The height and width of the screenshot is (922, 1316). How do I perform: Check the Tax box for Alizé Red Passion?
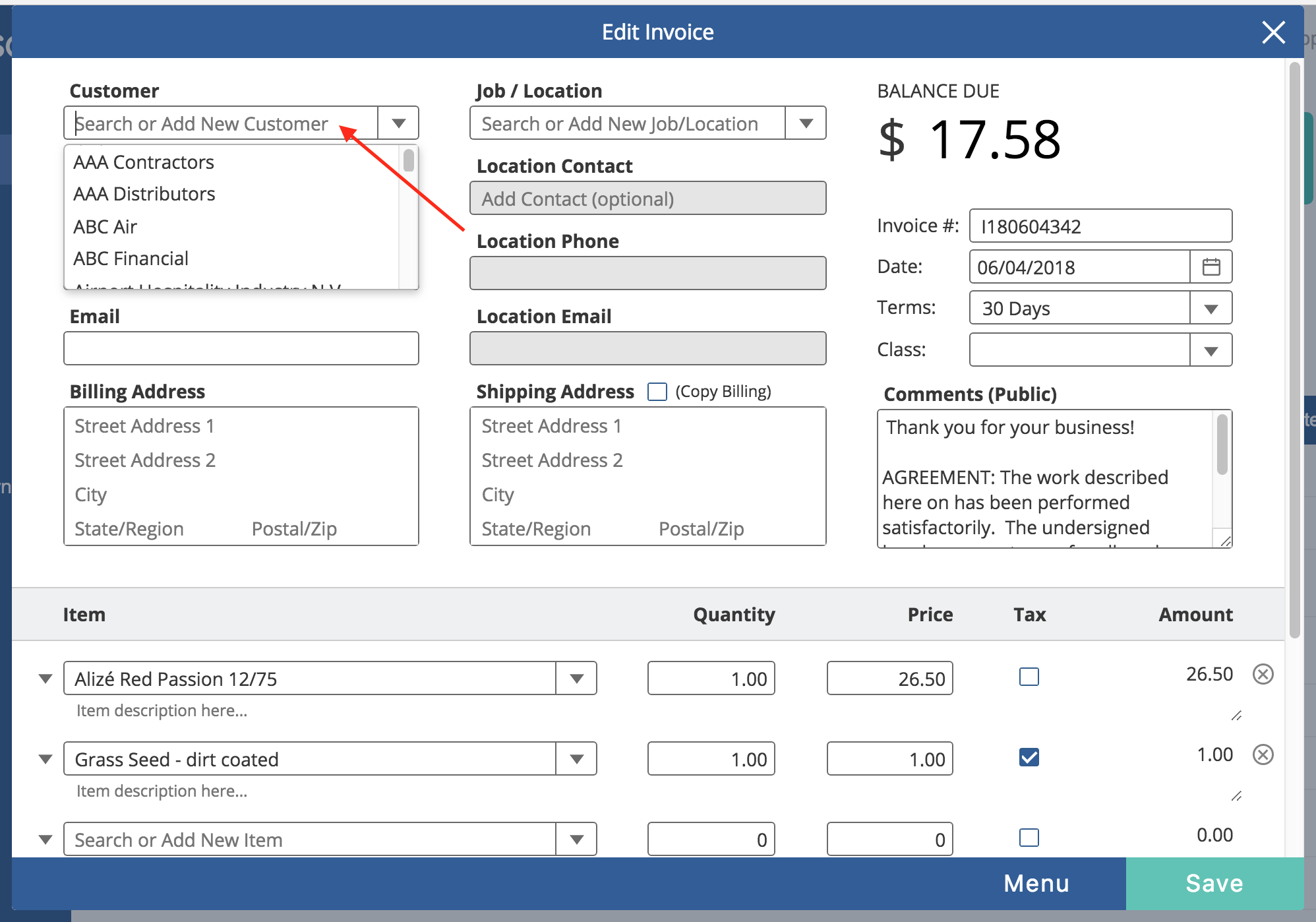click(1029, 676)
